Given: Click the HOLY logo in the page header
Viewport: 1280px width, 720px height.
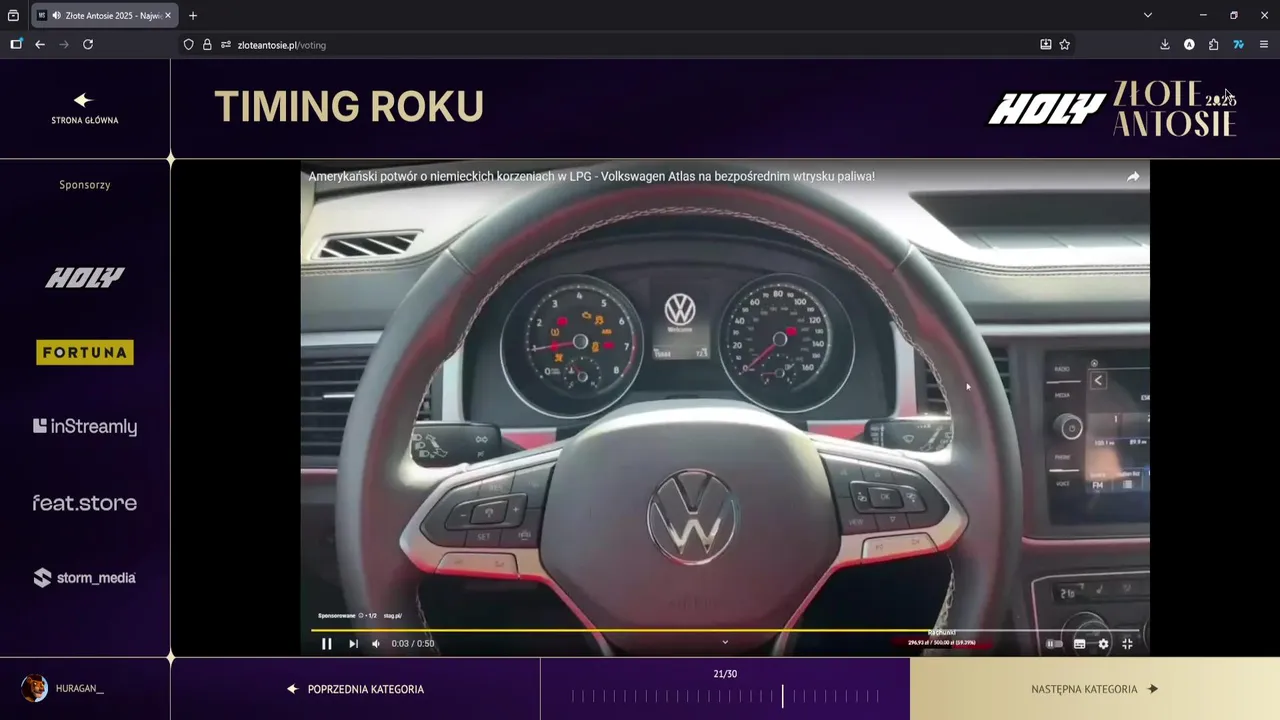Looking at the screenshot, I should pos(1046,109).
